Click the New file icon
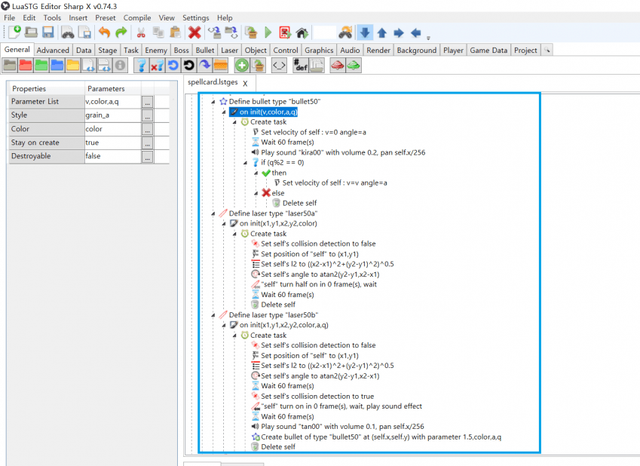 [x=13, y=33]
